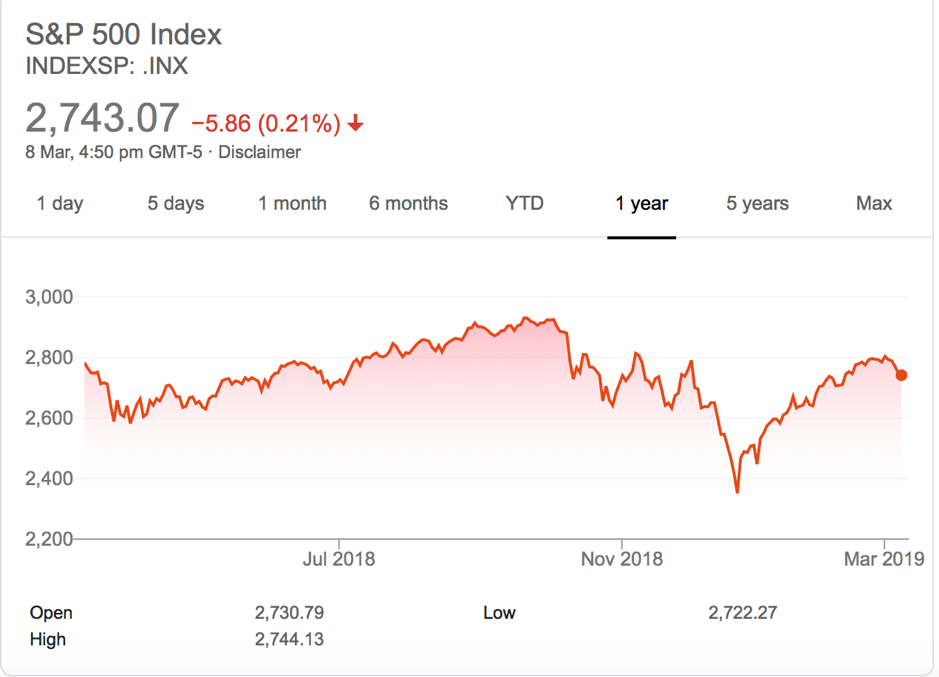
Task: Click the 2,743.07 price value
Action: point(103,119)
